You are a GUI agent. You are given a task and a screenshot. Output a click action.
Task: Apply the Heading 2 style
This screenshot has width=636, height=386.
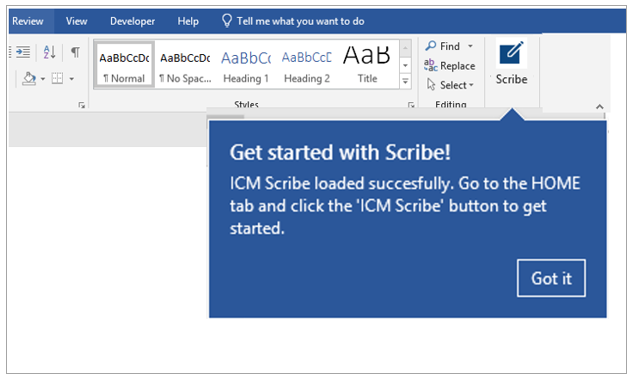(x=307, y=64)
